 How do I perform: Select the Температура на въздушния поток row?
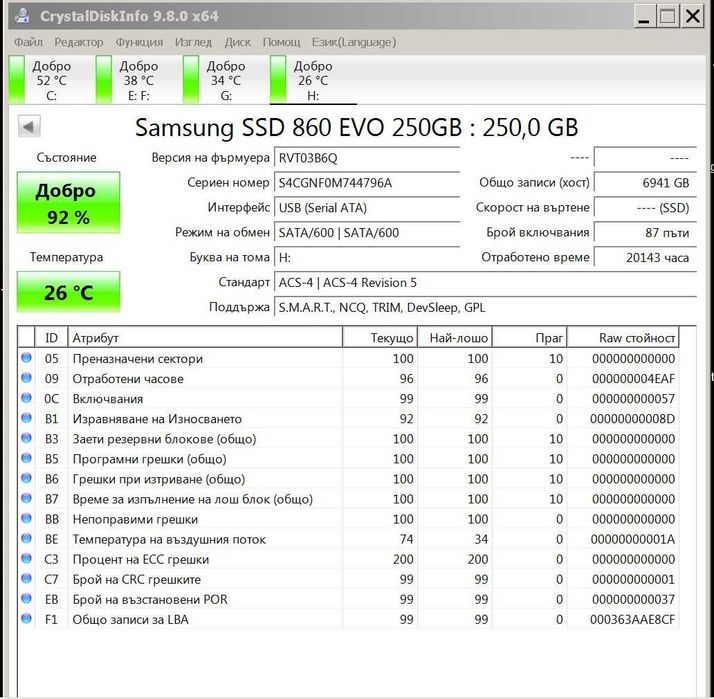pyautogui.click(x=348, y=540)
